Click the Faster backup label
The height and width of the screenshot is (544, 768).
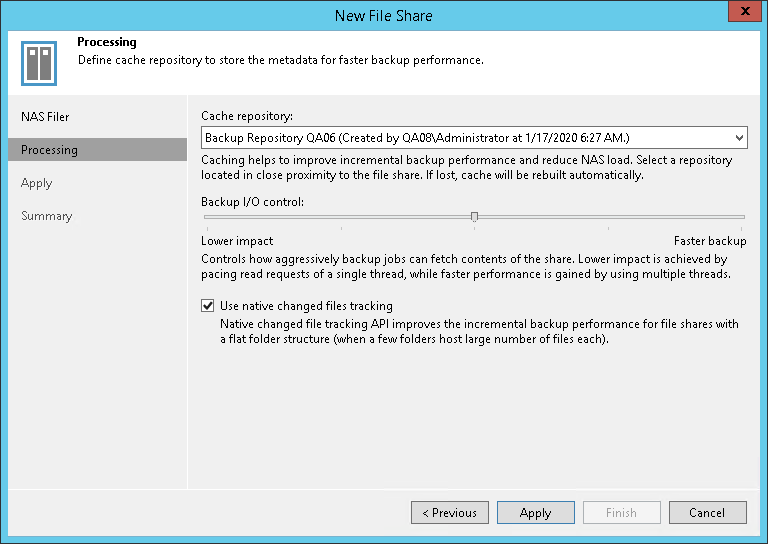point(709,241)
